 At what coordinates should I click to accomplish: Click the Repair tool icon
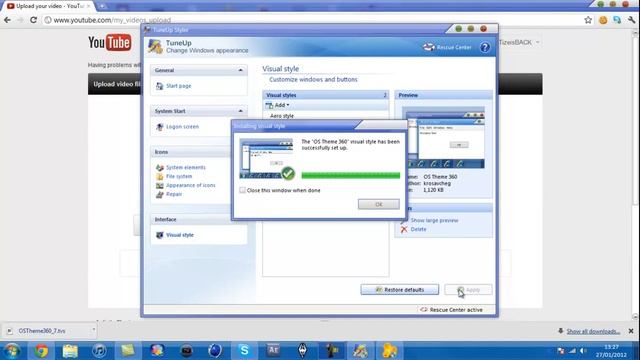pyautogui.click(x=160, y=194)
